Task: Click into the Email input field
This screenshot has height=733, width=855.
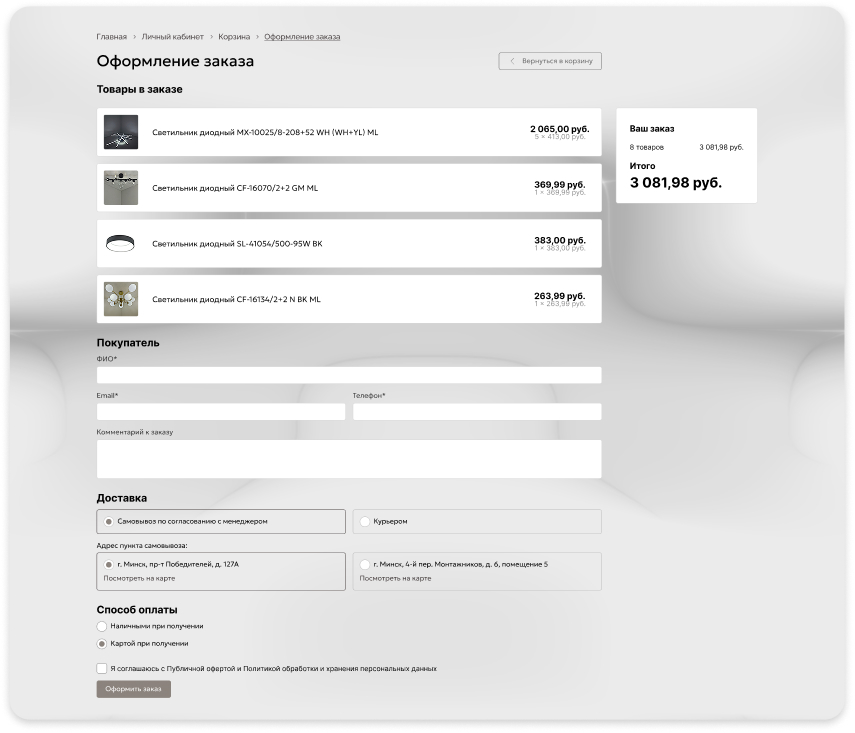Action: pyautogui.click(x=220, y=412)
